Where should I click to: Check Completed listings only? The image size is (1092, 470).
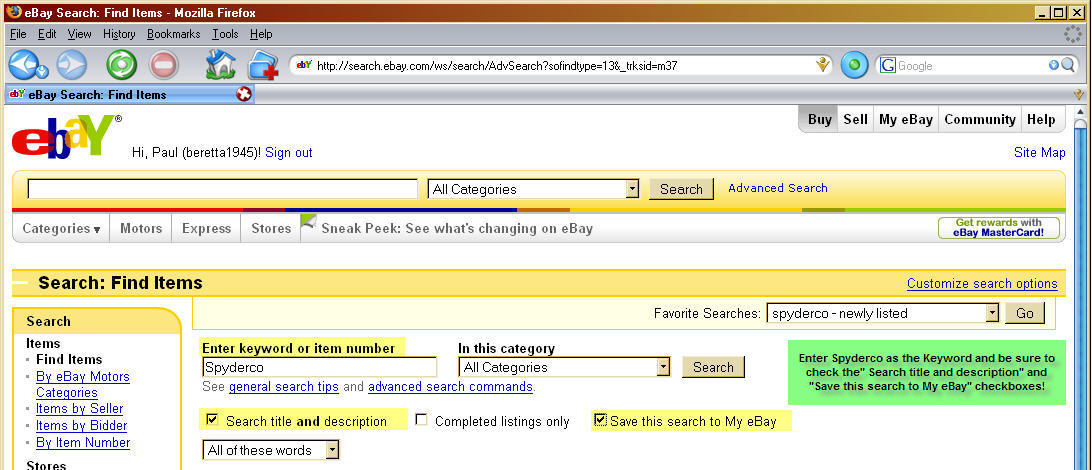421,420
